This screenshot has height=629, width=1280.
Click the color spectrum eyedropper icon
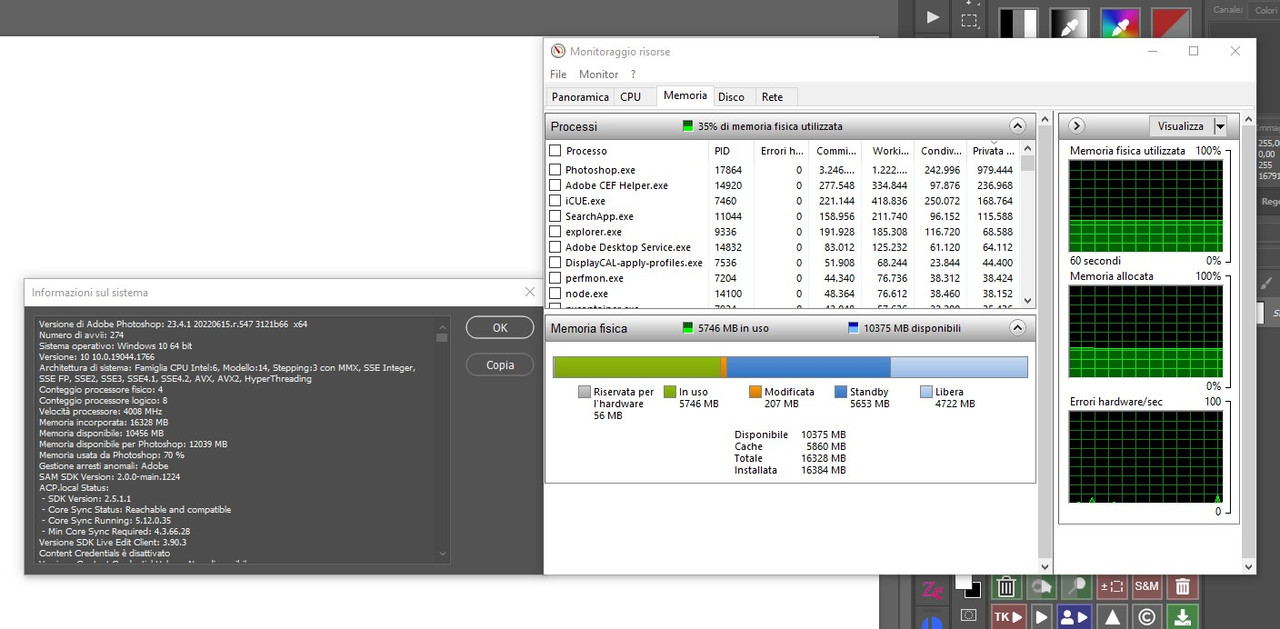tap(1122, 23)
